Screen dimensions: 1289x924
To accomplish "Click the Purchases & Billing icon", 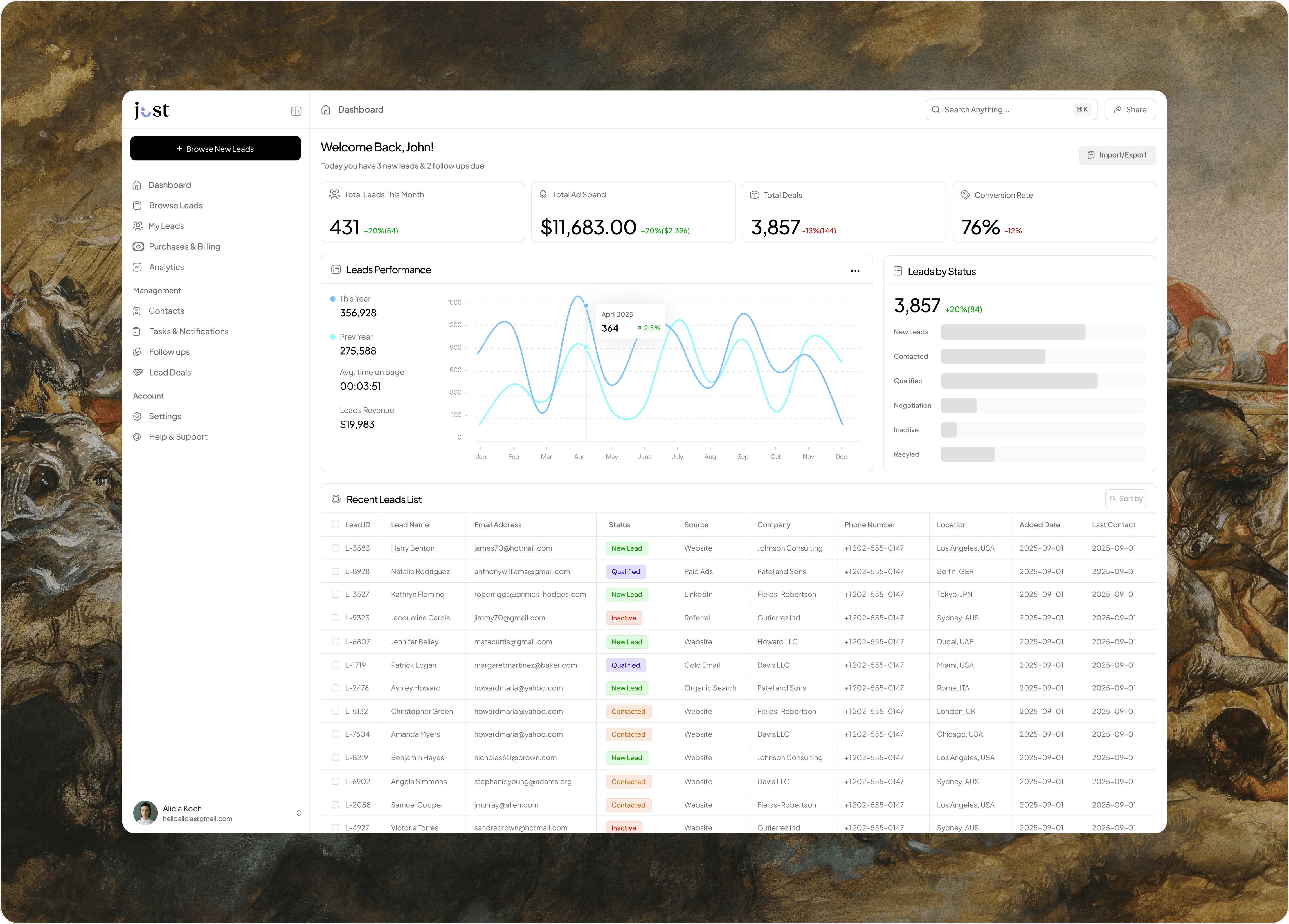I will click(x=138, y=247).
